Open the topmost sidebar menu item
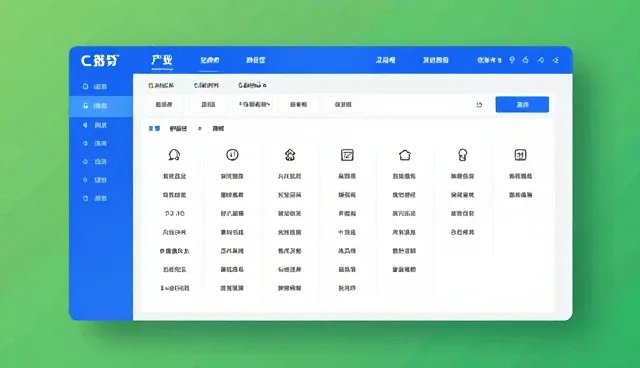Screen dimensions: 640x368 pos(95,86)
